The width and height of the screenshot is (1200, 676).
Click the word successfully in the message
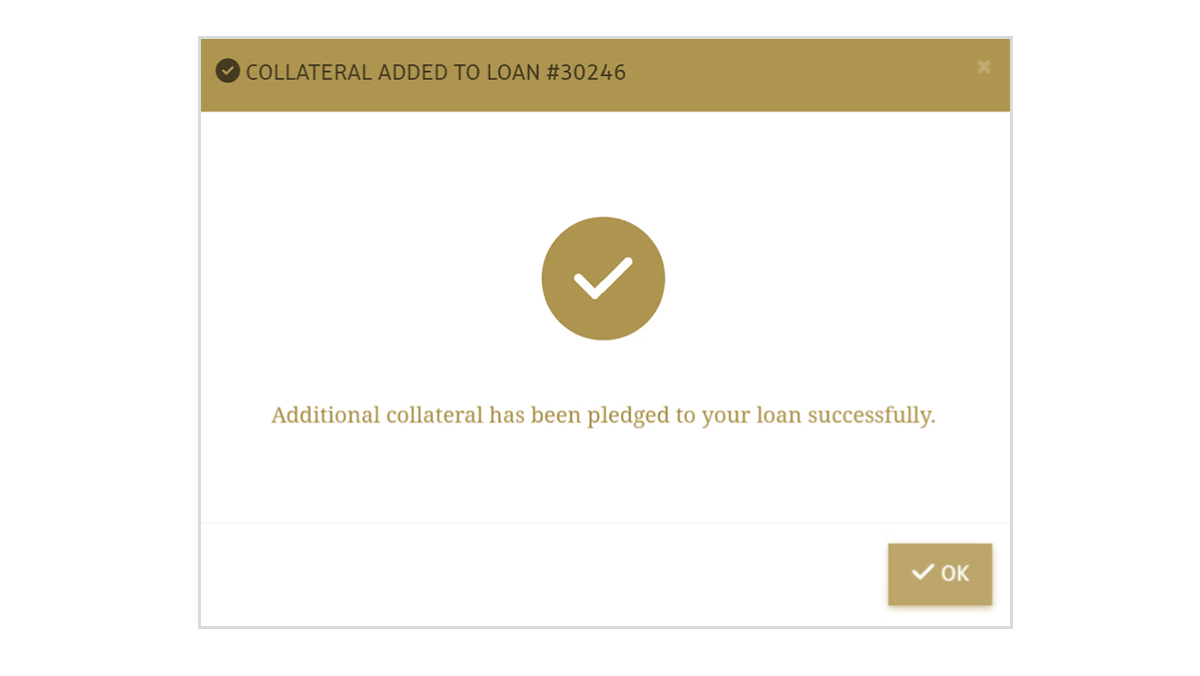(x=870, y=415)
